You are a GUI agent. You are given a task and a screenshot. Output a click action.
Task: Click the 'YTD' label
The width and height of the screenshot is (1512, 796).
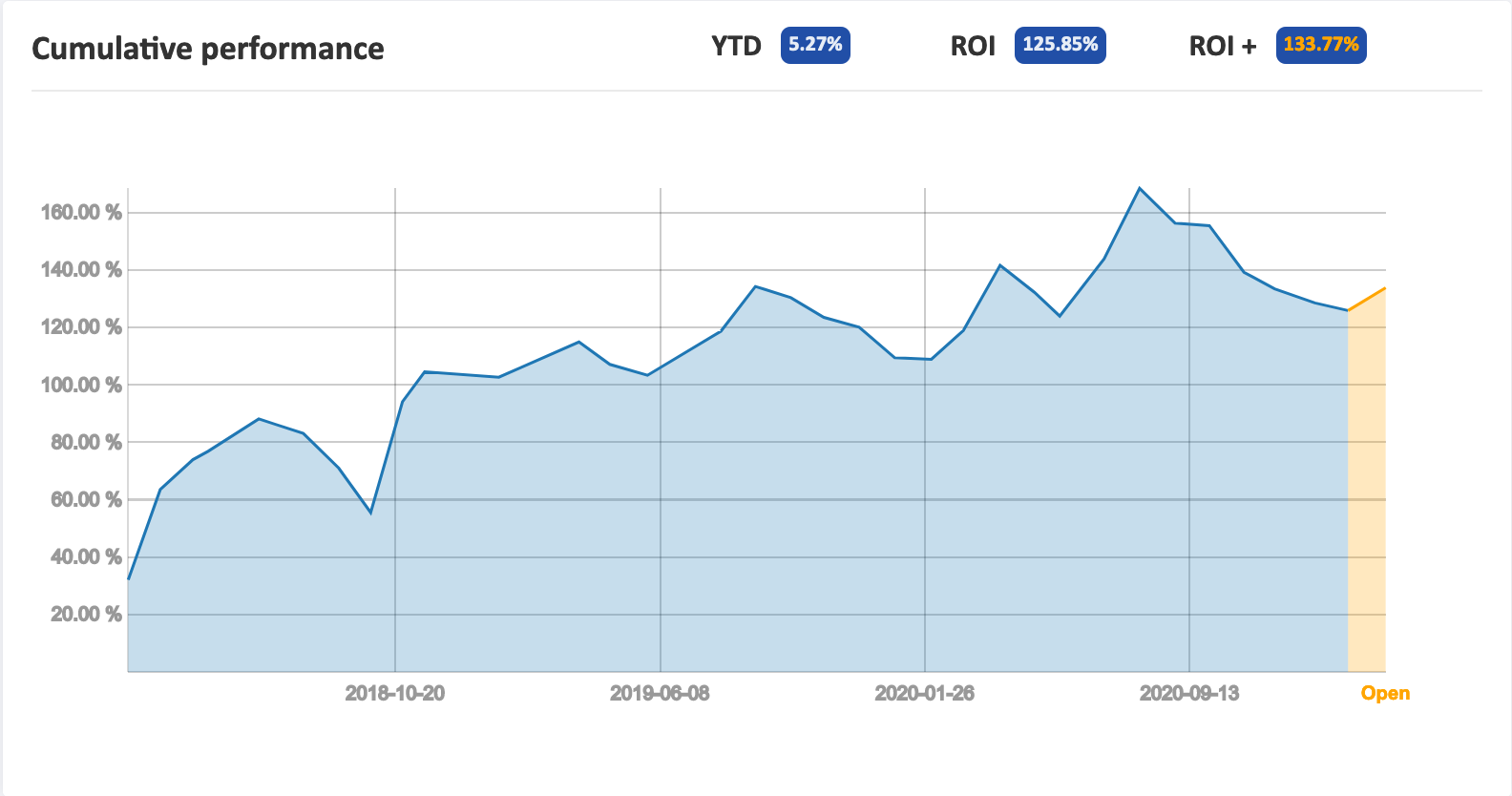point(736,46)
